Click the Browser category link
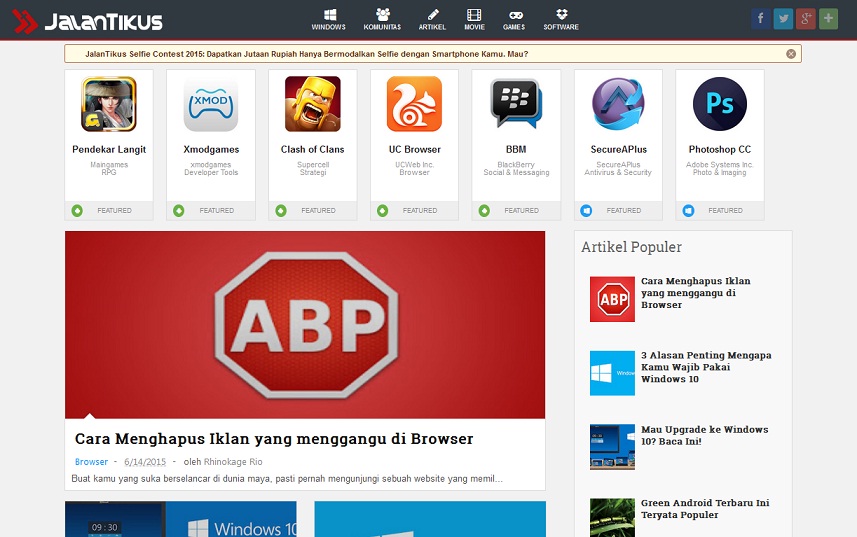Image resolution: width=857 pixels, height=537 pixels. click(91, 462)
